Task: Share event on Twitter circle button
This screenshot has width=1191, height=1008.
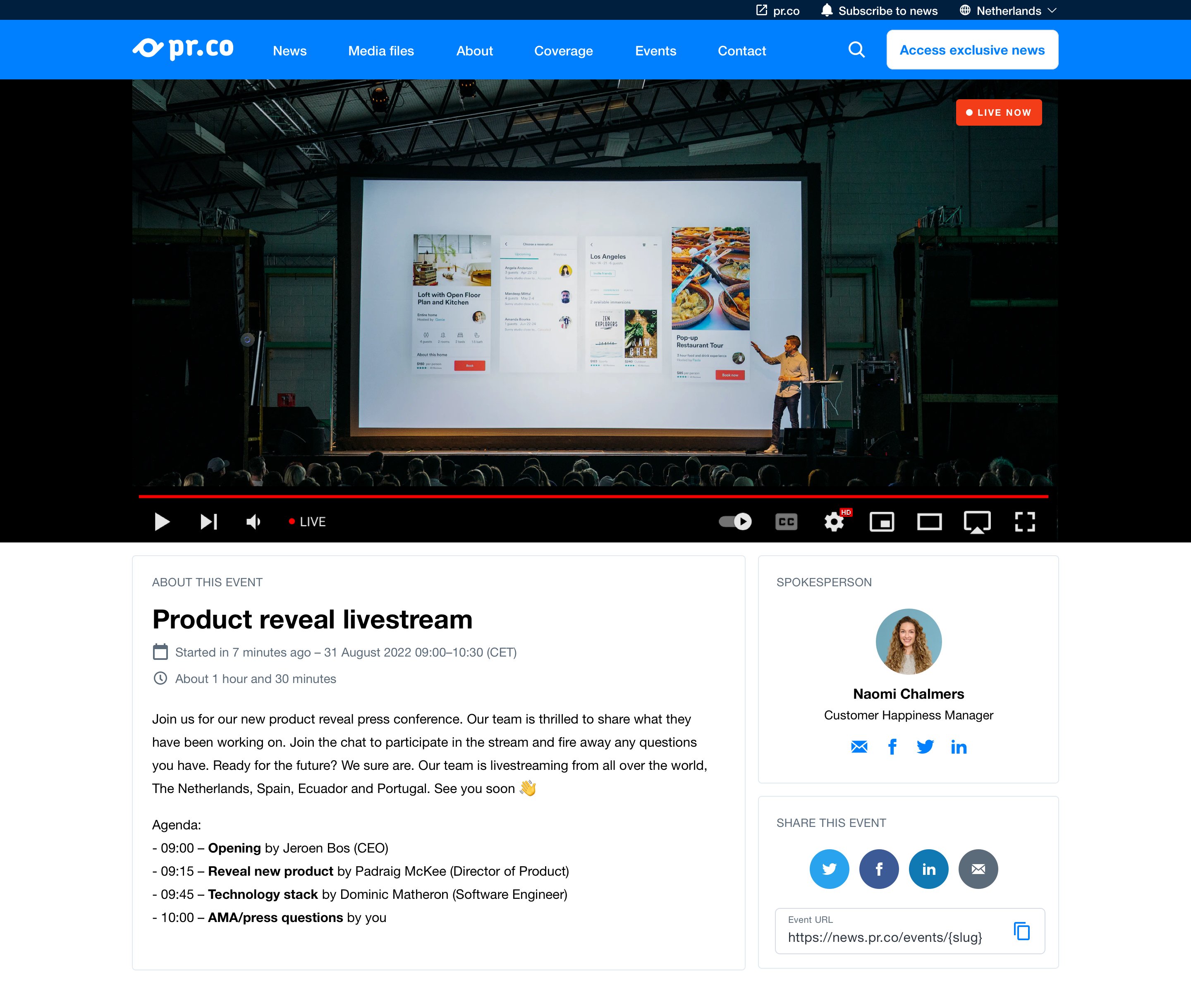Action: tap(829, 869)
